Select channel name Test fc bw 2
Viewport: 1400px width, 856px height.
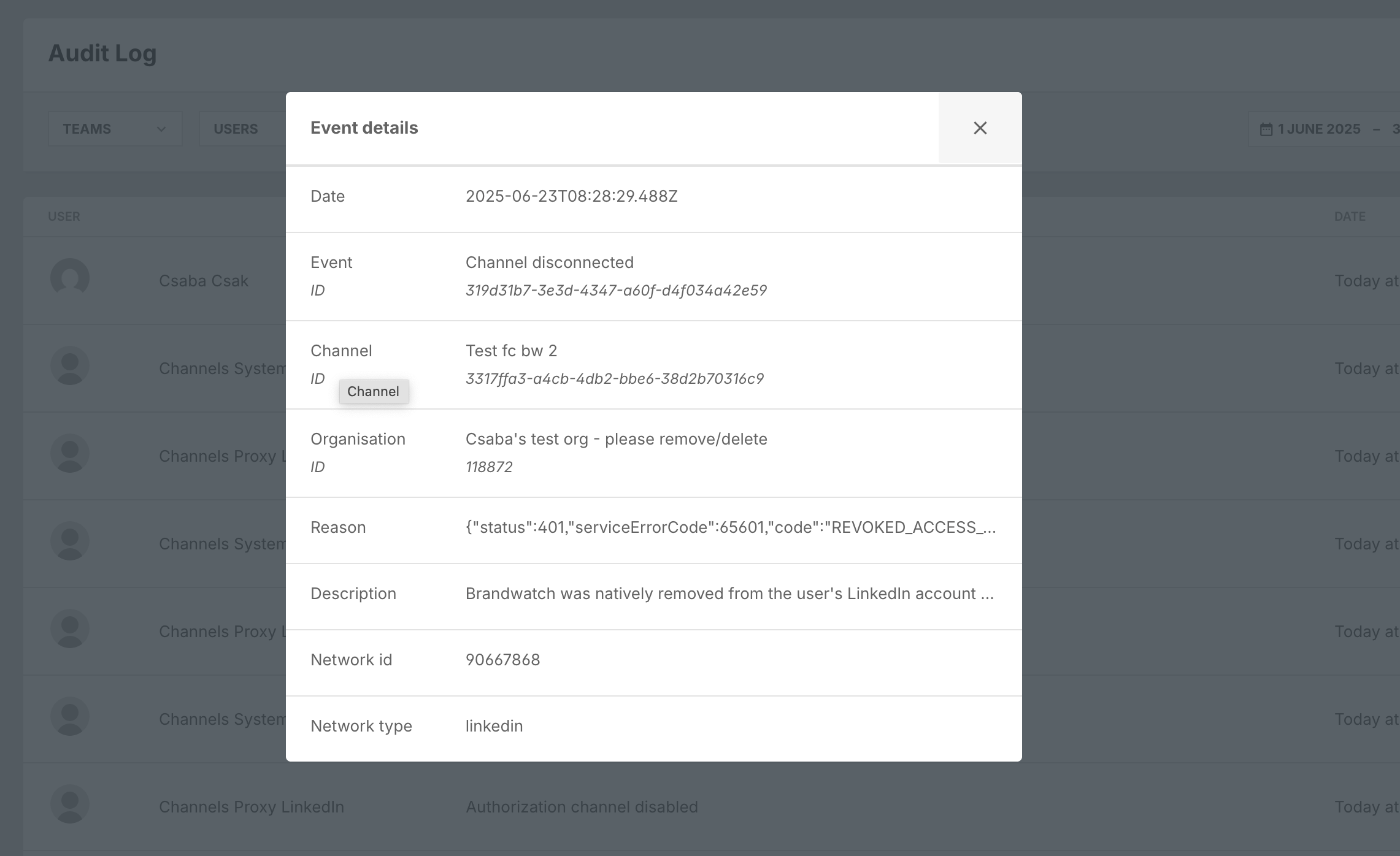(511, 351)
